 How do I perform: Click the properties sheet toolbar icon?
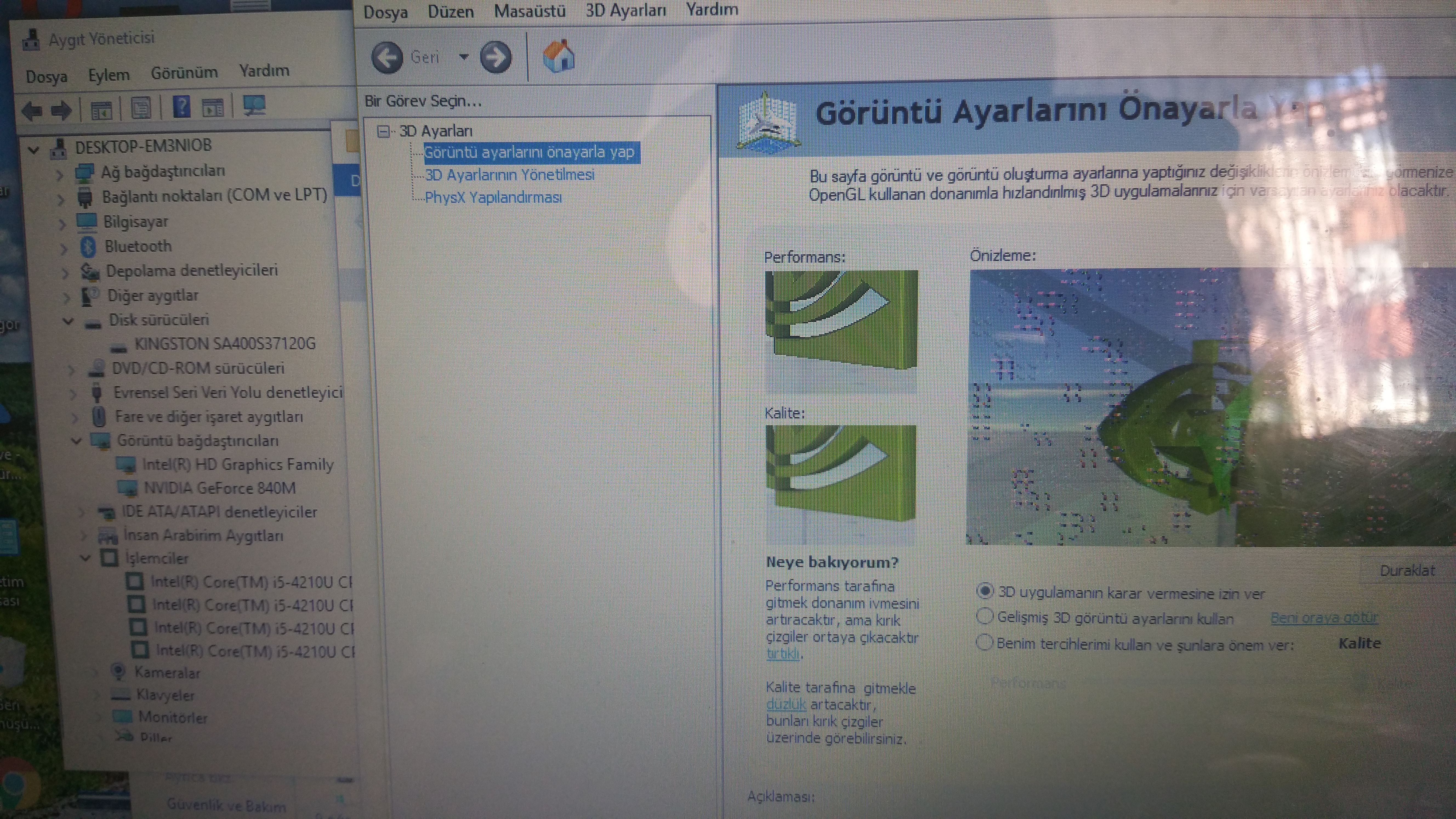(141, 108)
